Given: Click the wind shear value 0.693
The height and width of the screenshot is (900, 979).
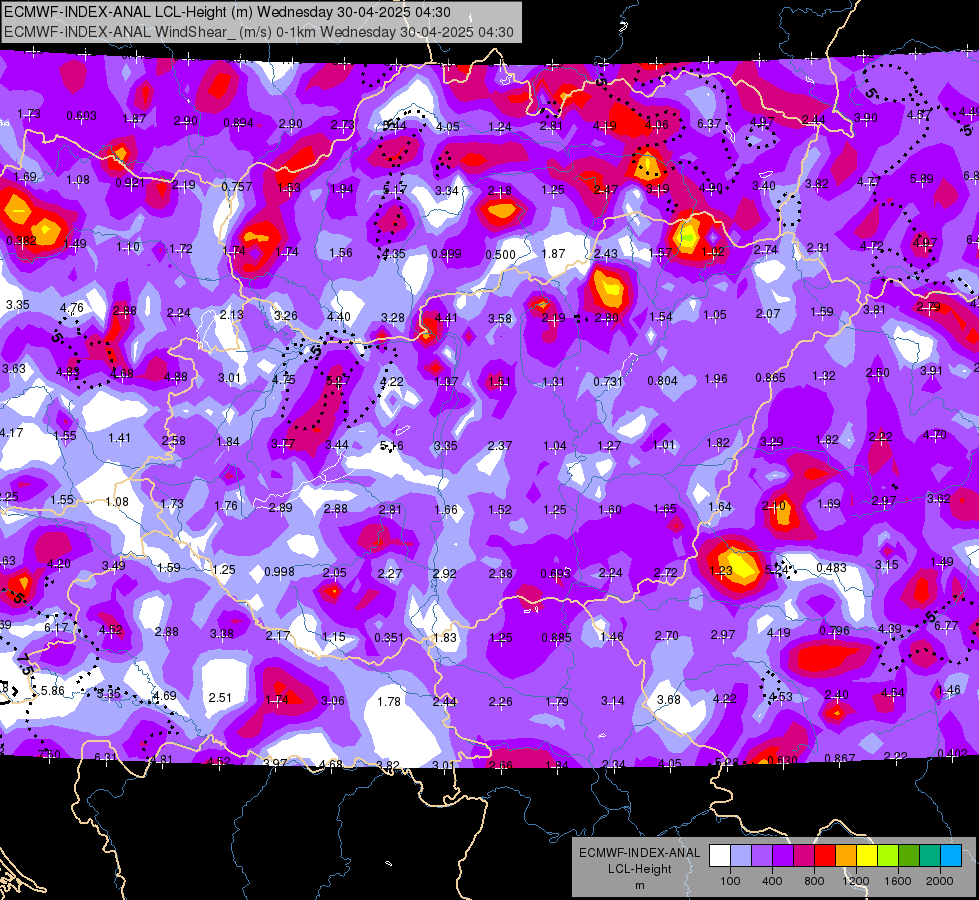Looking at the screenshot, I should coord(555,573).
